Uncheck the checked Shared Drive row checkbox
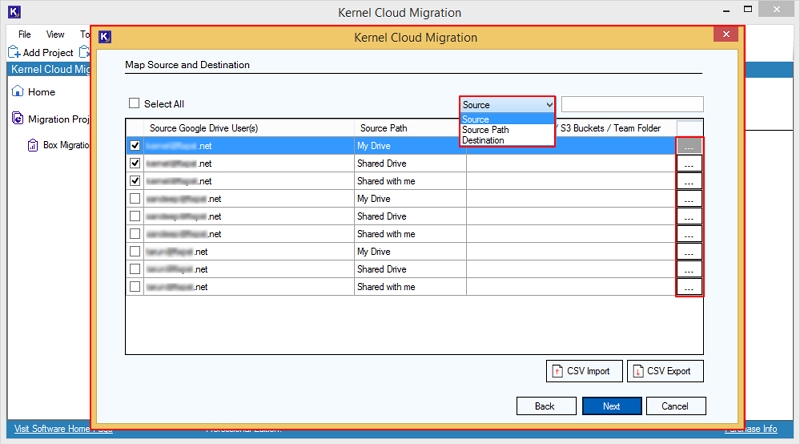 pos(135,163)
